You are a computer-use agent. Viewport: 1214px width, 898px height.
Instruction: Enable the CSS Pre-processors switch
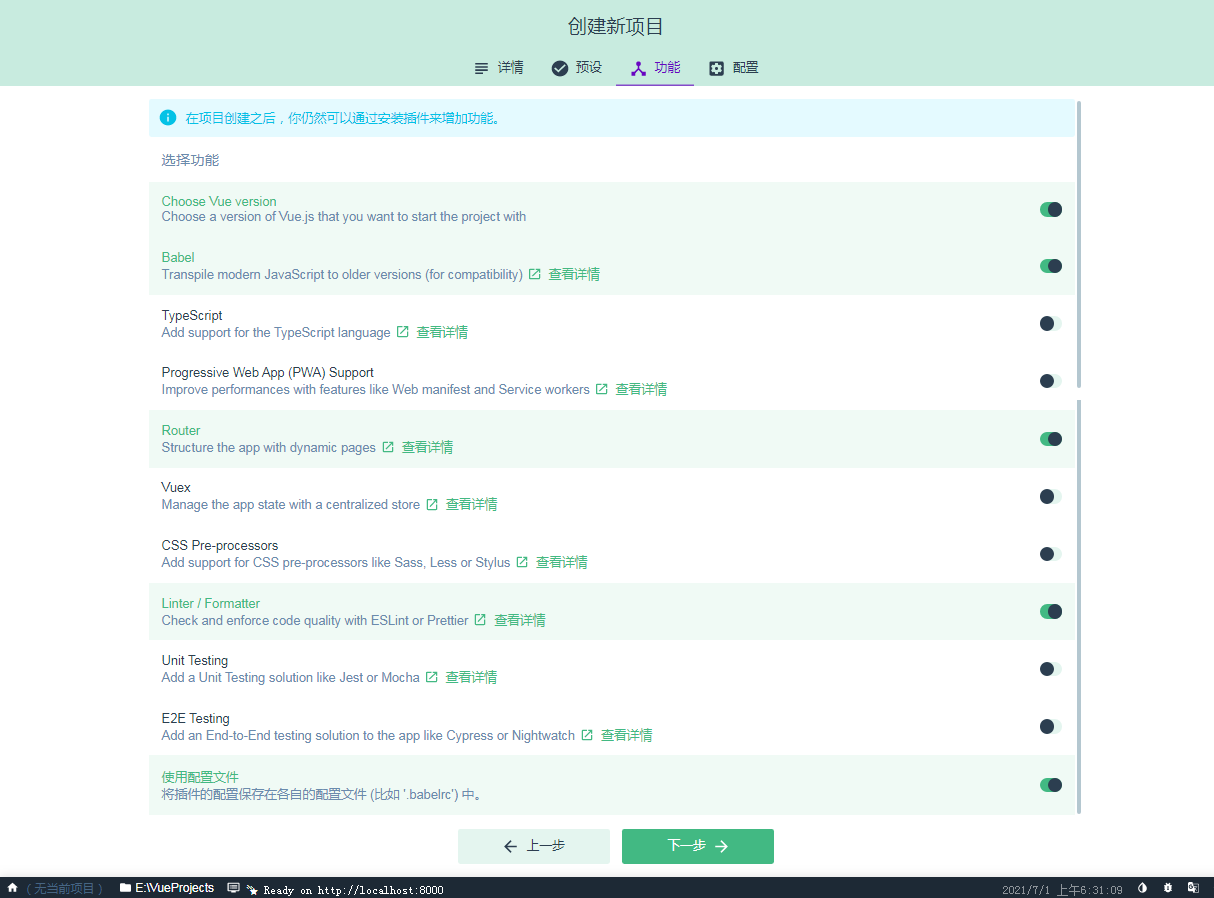1051,554
